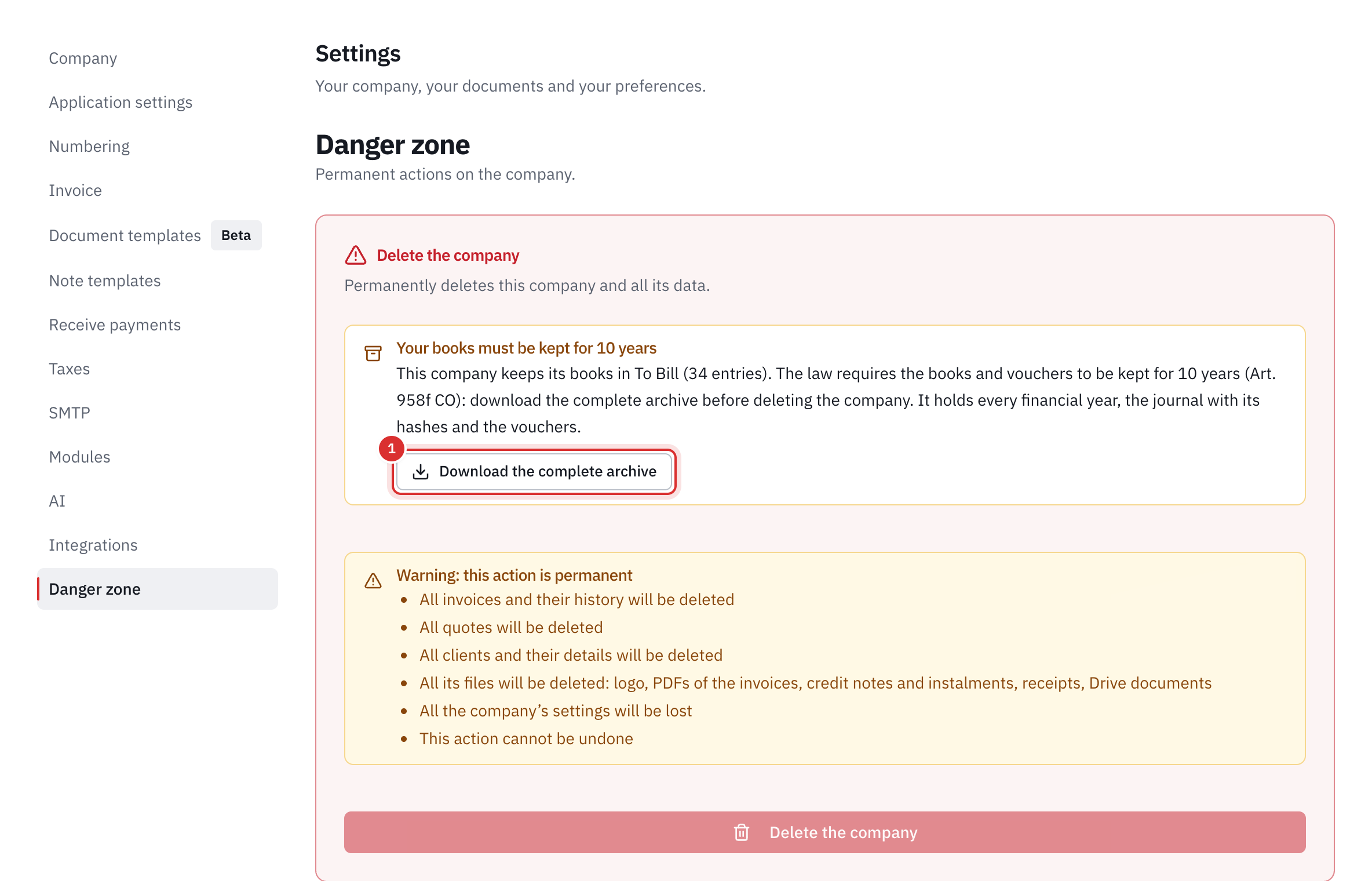Open the Modules settings
The width and height of the screenshot is (1372, 881).
(79, 457)
